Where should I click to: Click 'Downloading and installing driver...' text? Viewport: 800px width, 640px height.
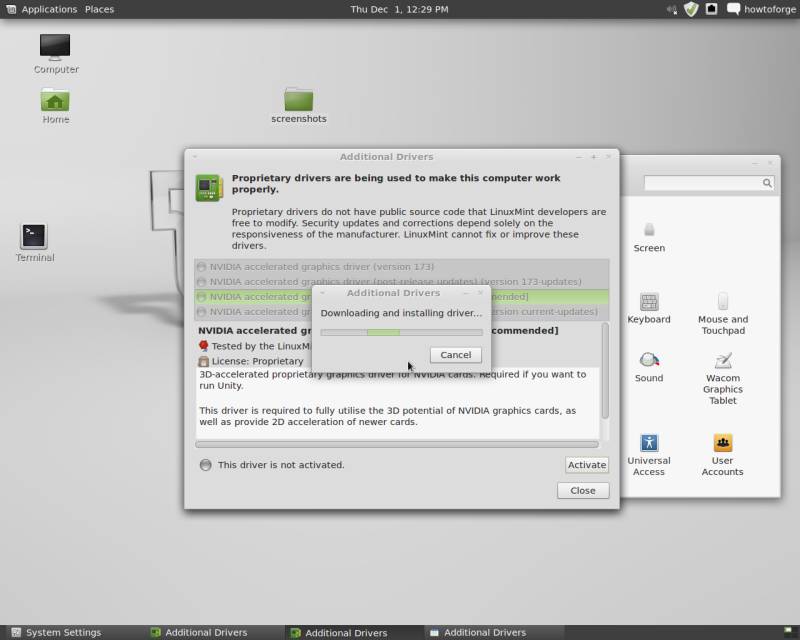pos(401,313)
